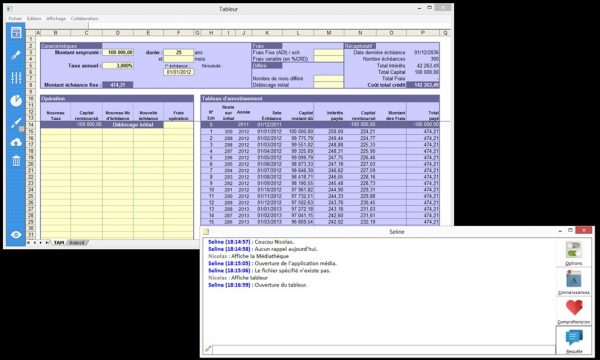Click the chat line 'Le fichier spécifié n'existe pas.'
This screenshot has height=360, width=600.
(x=292, y=270)
